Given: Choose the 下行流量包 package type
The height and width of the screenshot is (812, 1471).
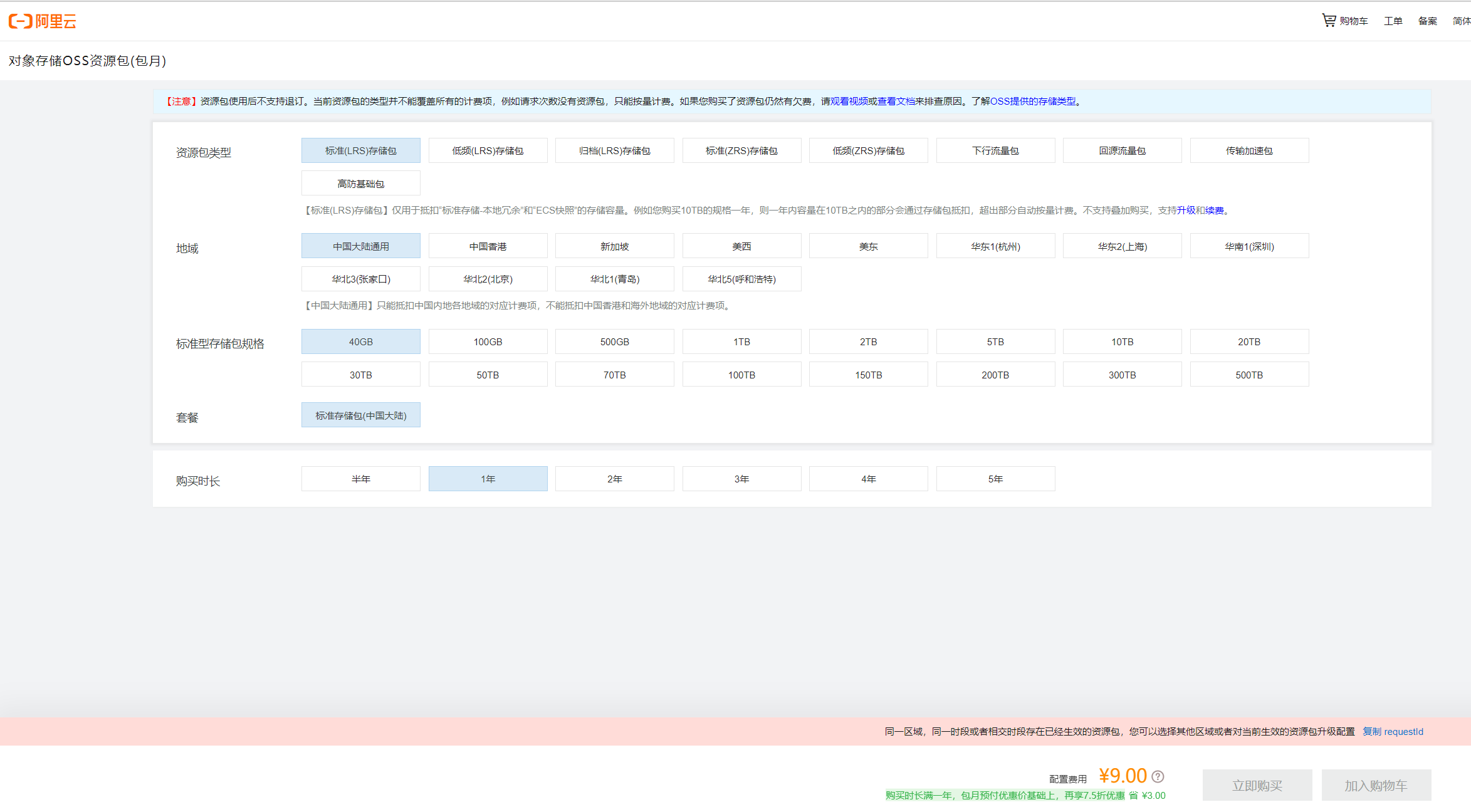Looking at the screenshot, I should 995,151.
